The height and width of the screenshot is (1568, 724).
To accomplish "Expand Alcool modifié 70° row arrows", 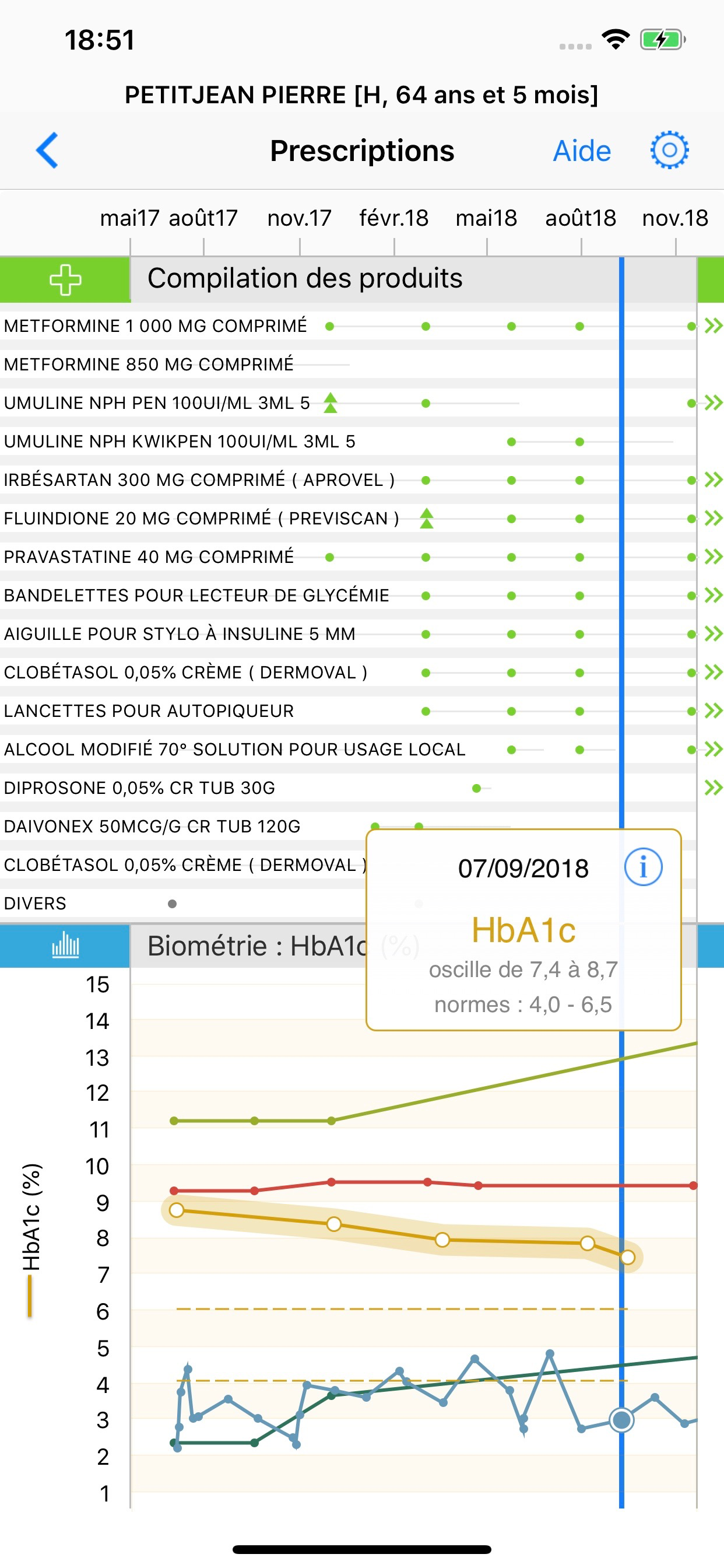I will pyautogui.click(x=713, y=750).
